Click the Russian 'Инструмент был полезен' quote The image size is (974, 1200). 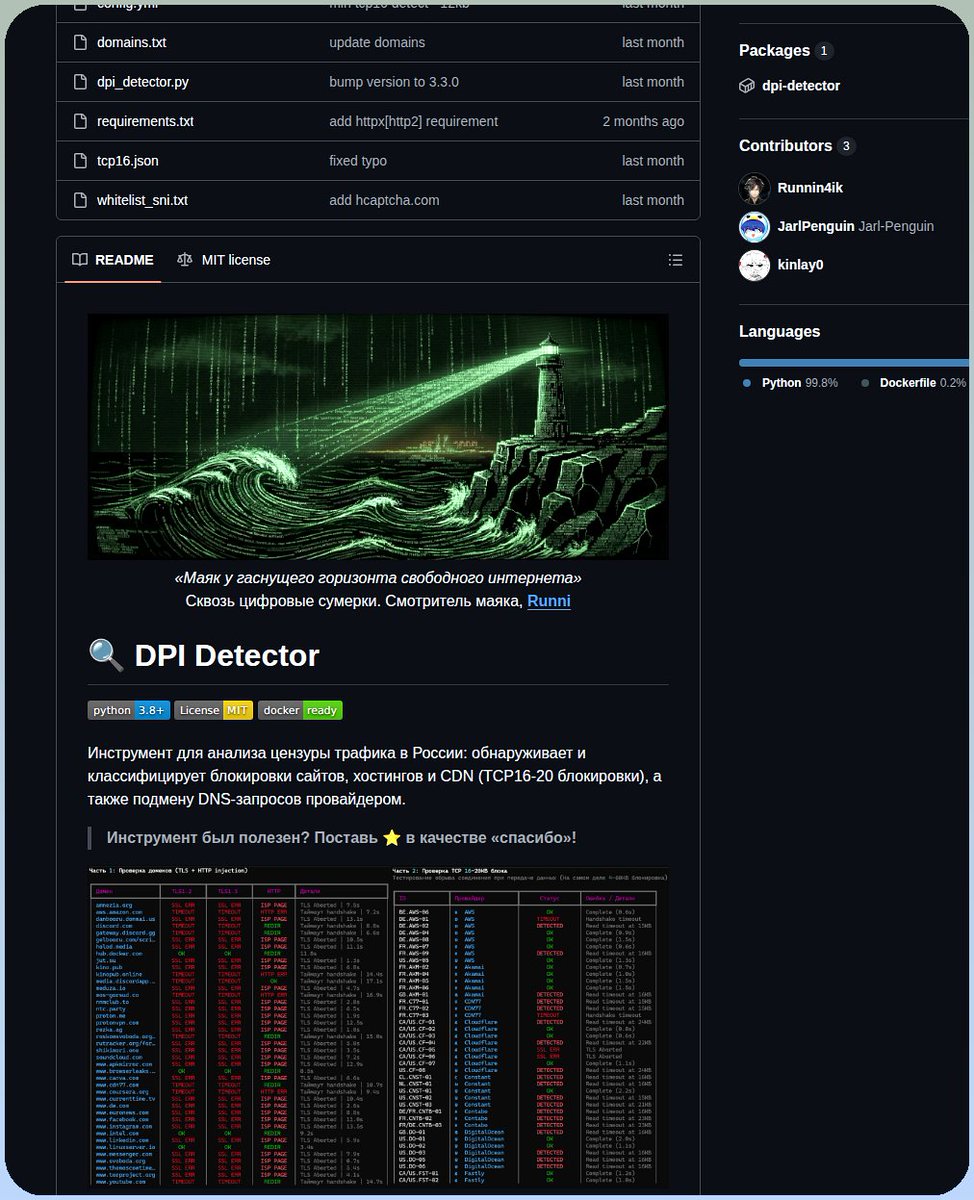click(x=342, y=838)
